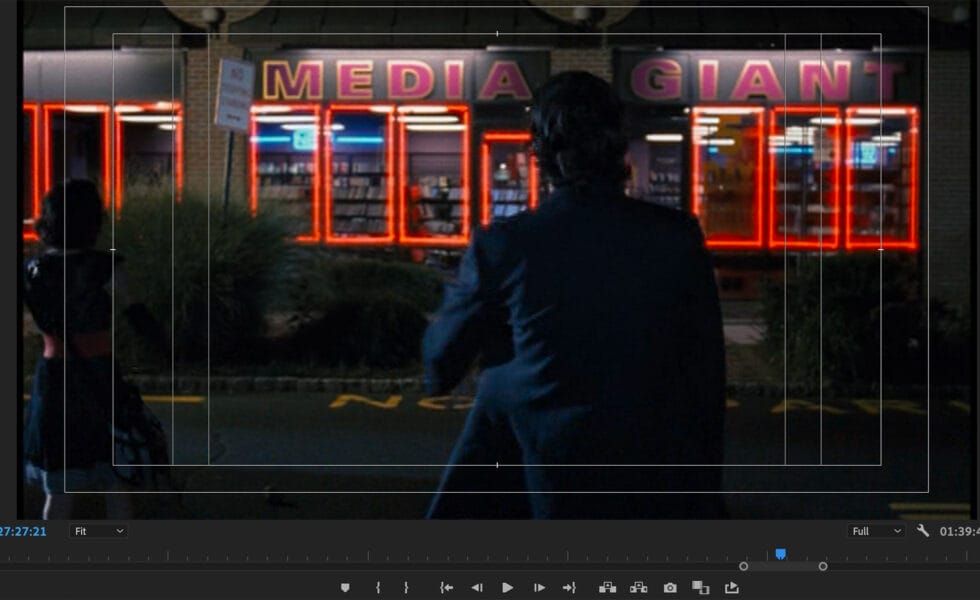Click the Lift button
The width and height of the screenshot is (980, 600).
607,588
